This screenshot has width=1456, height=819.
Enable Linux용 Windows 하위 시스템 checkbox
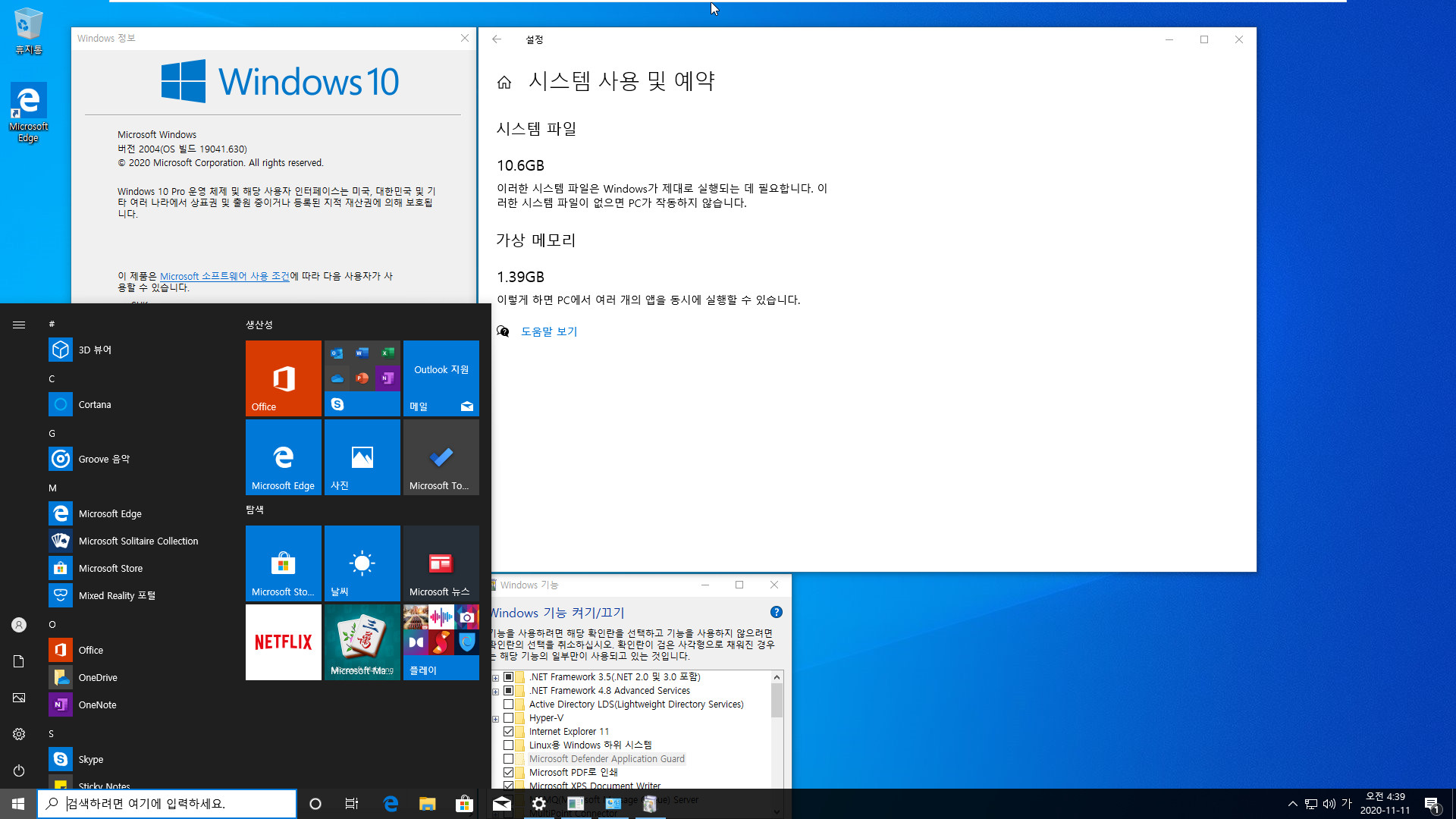coord(509,745)
